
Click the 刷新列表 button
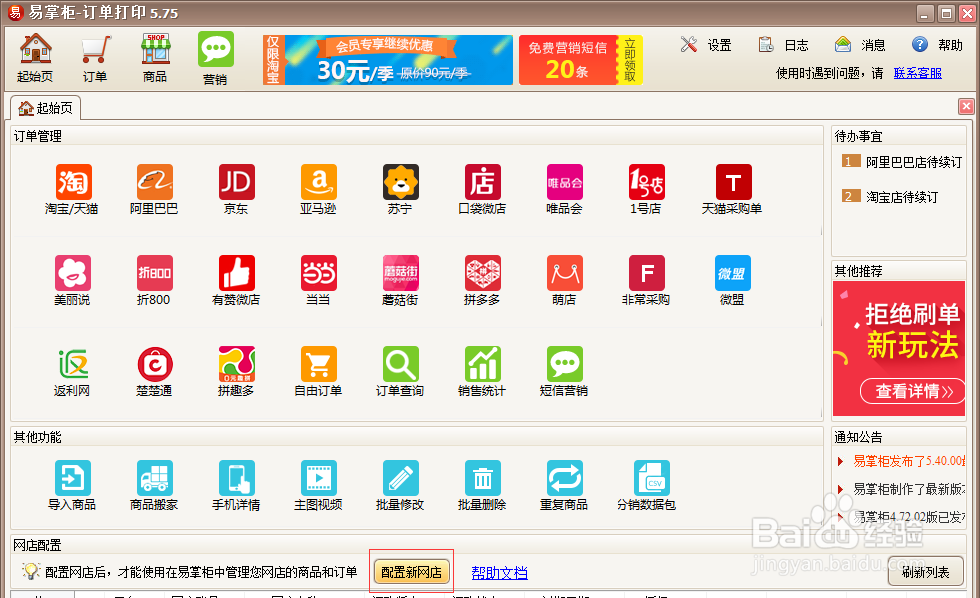(926, 572)
